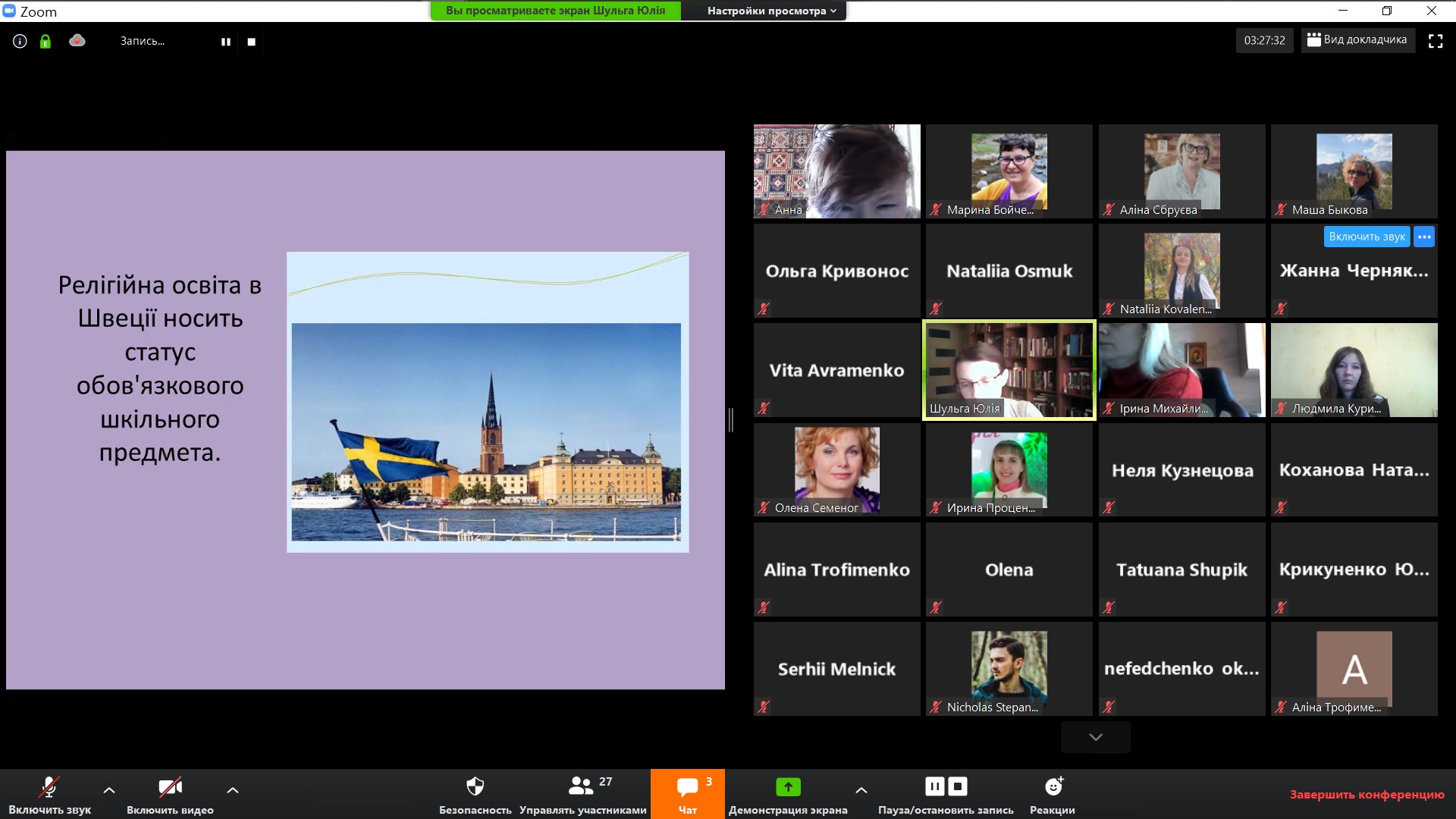Select Nicholas Stepan... participant tile
1456x819 pixels.
(1009, 669)
